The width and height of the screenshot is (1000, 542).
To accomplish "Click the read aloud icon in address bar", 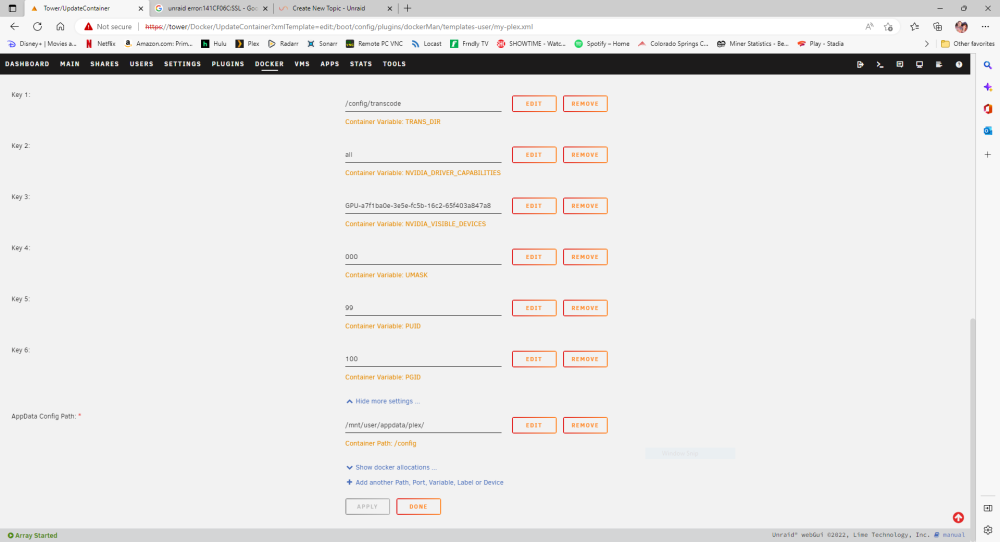I will [869, 27].
